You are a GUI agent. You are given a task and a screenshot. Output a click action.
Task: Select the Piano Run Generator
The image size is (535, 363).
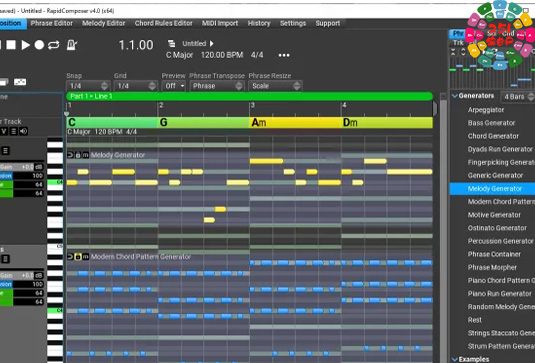[500, 294]
